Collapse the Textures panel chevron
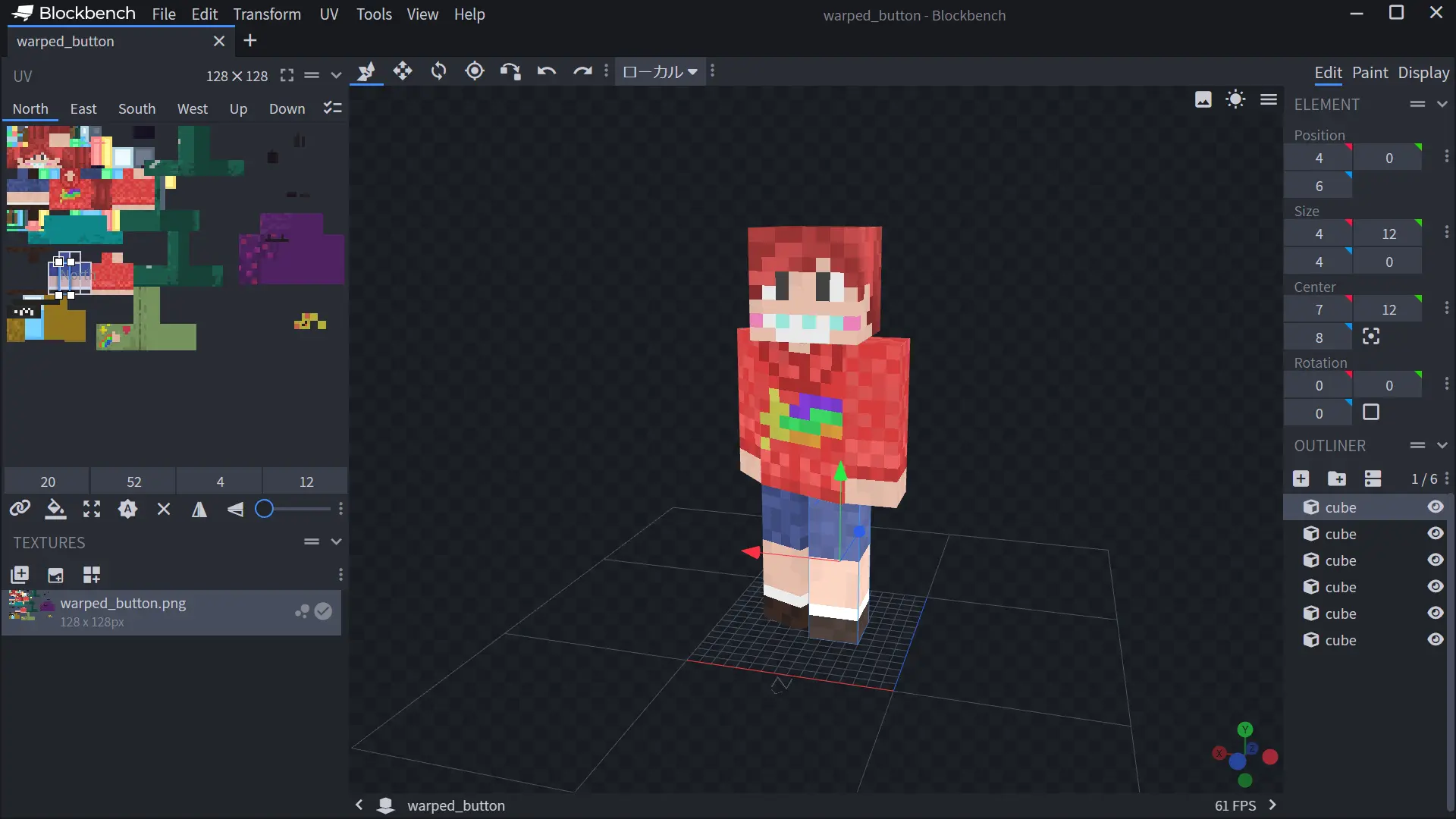 pyautogui.click(x=336, y=541)
